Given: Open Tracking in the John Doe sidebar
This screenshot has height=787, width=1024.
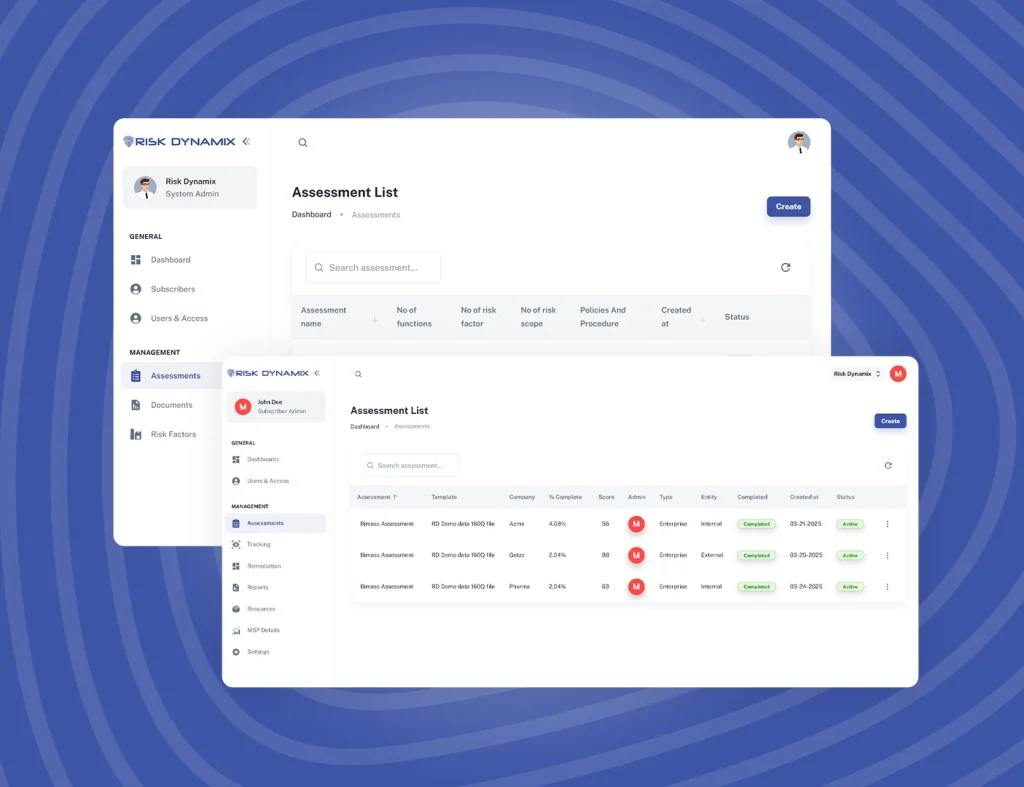Looking at the screenshot, I should click(258, 545).
